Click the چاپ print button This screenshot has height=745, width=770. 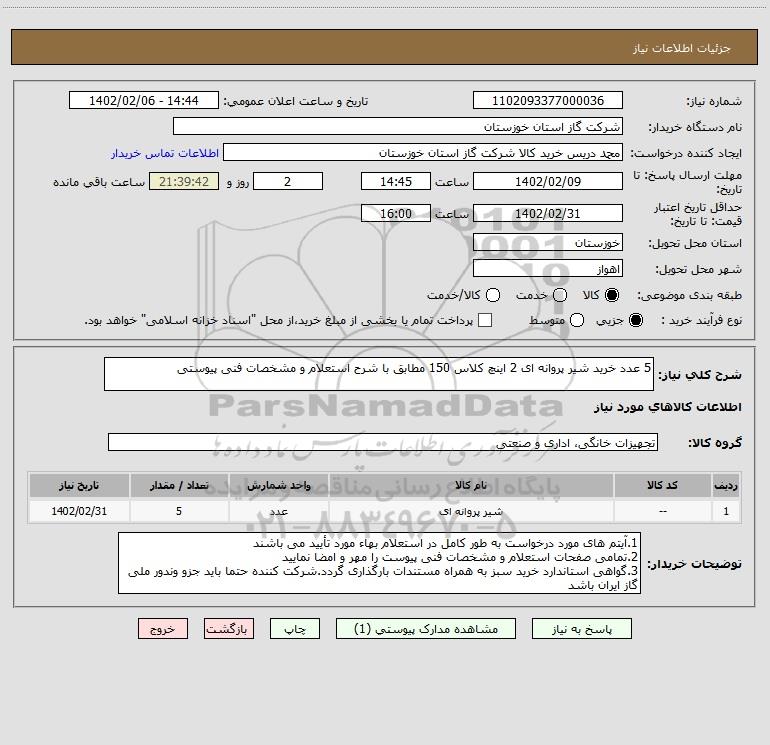pyautogui.click(x=295, y=629)
